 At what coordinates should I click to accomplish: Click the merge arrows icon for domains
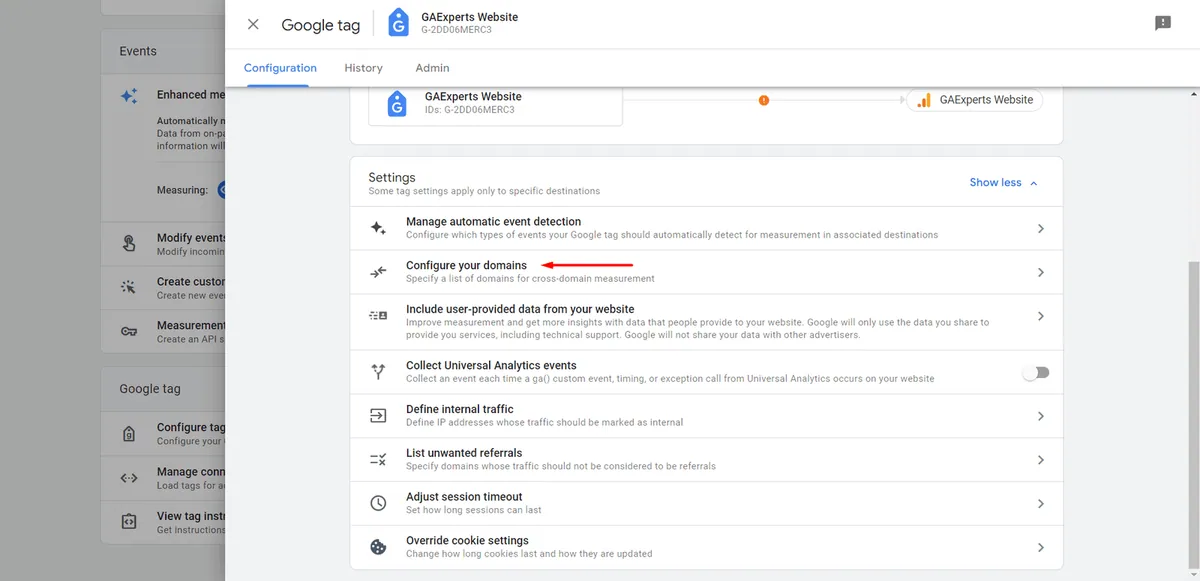pos(378,272)
